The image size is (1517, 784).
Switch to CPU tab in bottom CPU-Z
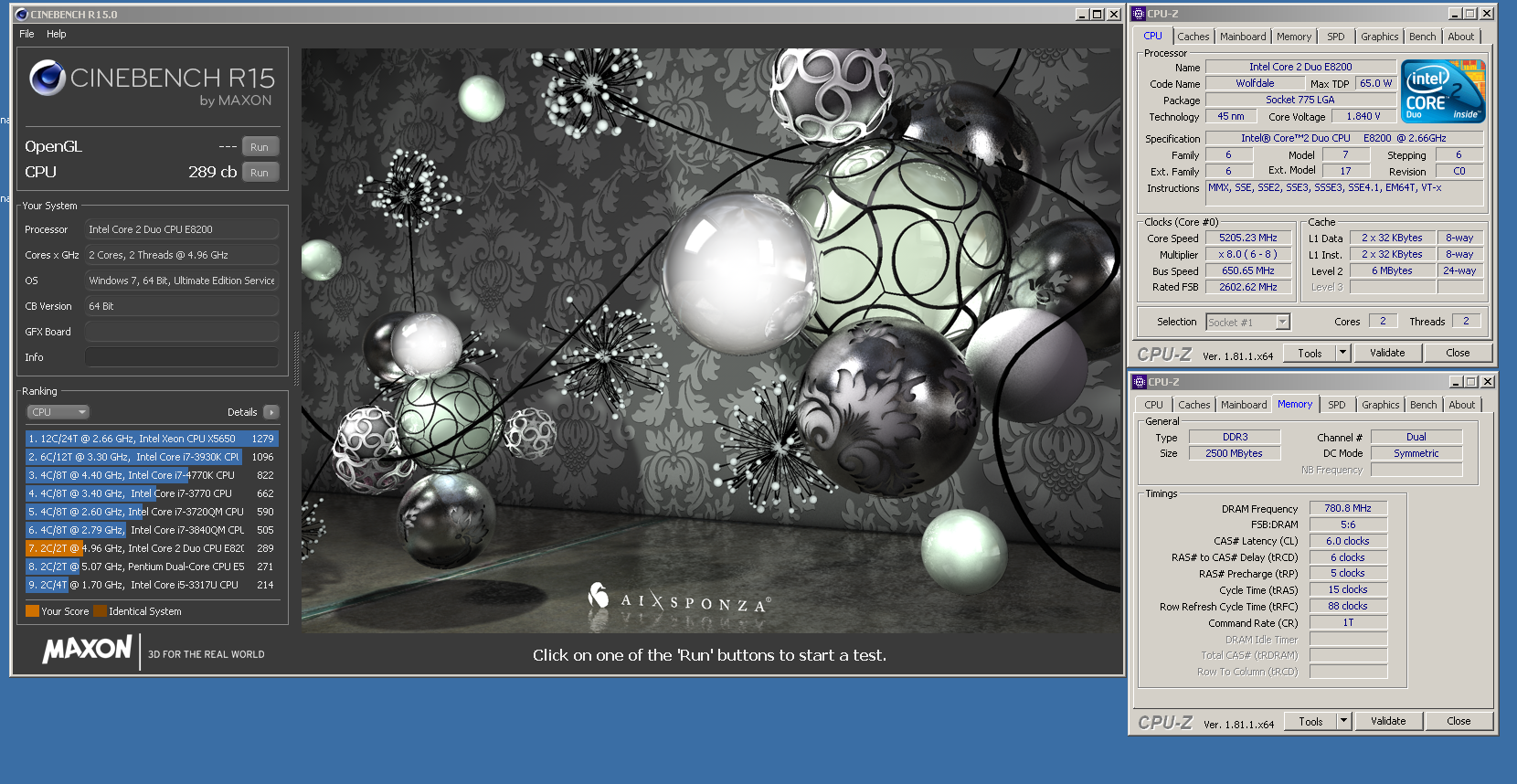coord(1154,405)
